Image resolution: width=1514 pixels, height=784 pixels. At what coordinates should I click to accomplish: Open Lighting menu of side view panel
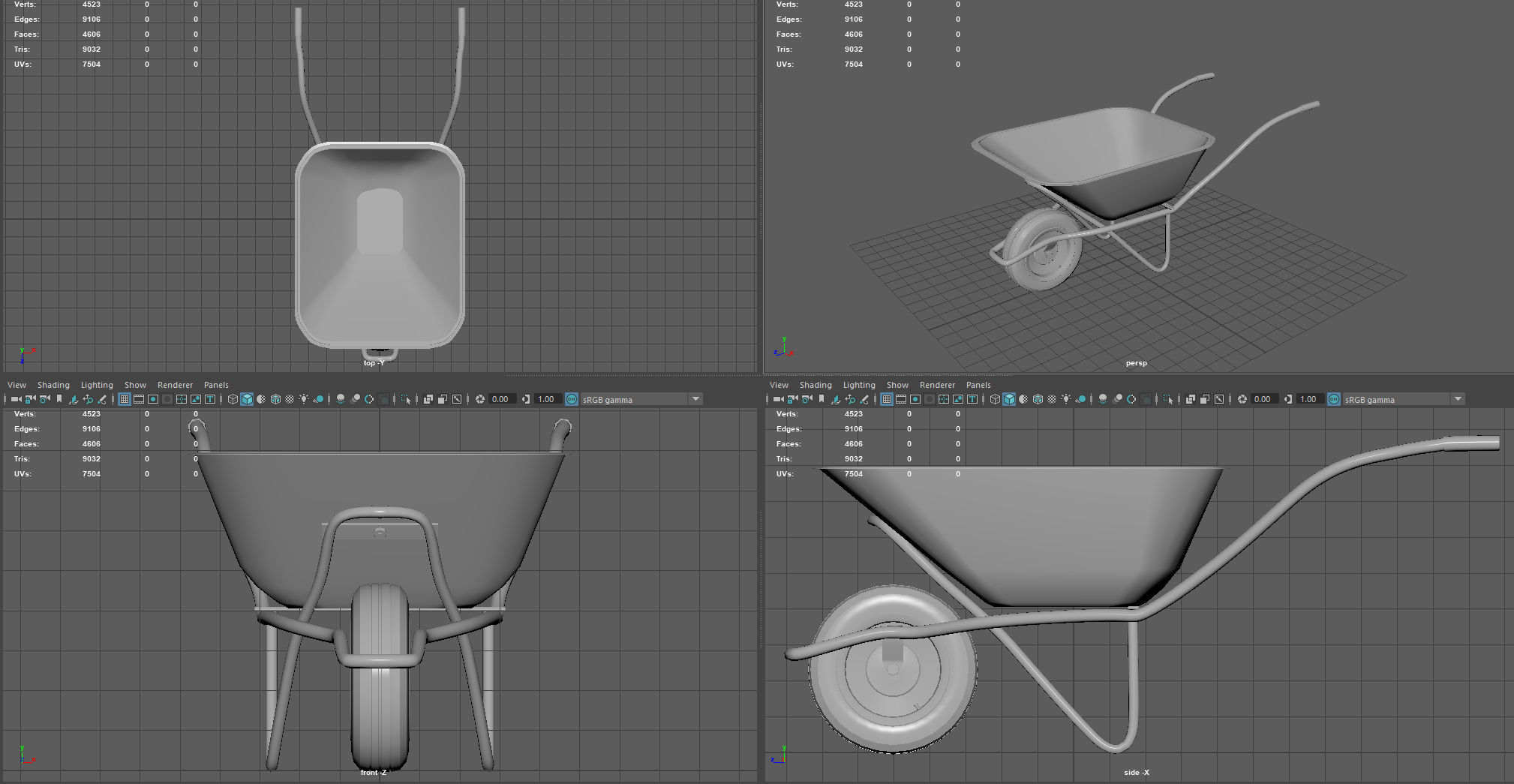(859, 385)
